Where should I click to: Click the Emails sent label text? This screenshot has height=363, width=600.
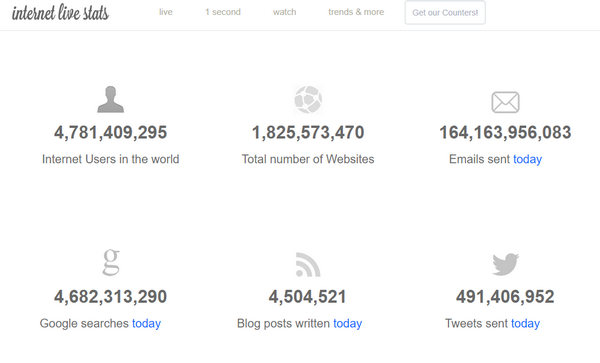point(479,159)
